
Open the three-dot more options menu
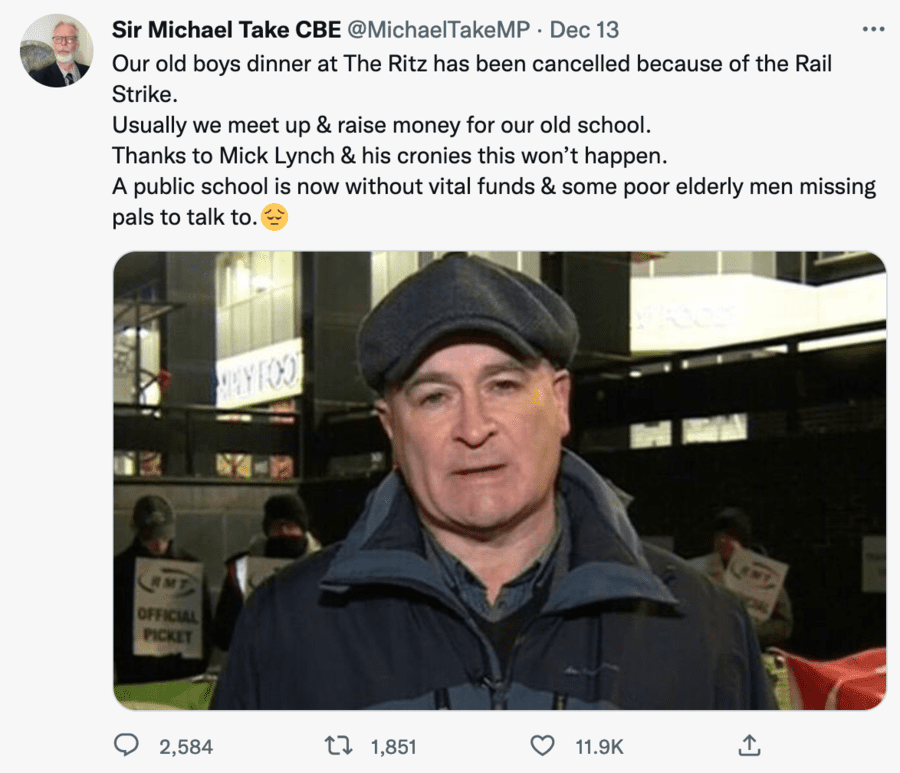873,29
